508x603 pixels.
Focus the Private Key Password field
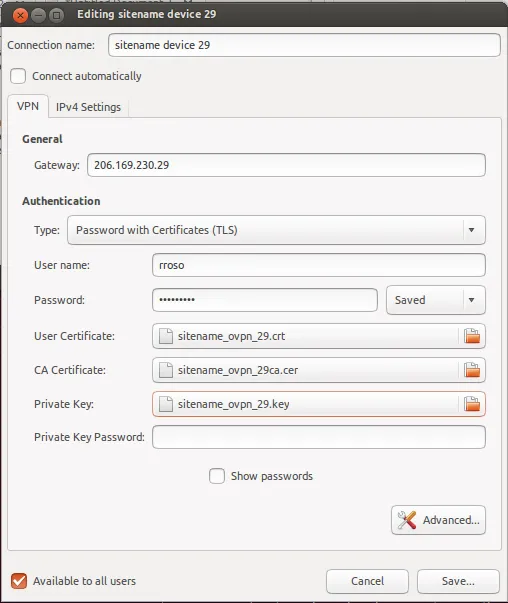318,437
